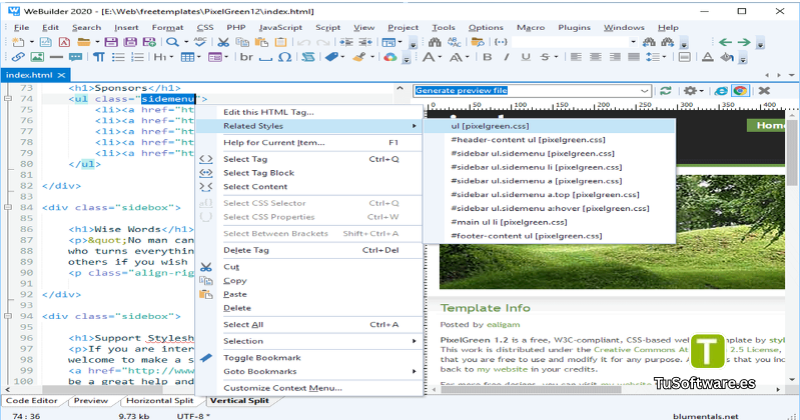
Task: Run the ABC spell check
Action: click(x=201, y=42)
